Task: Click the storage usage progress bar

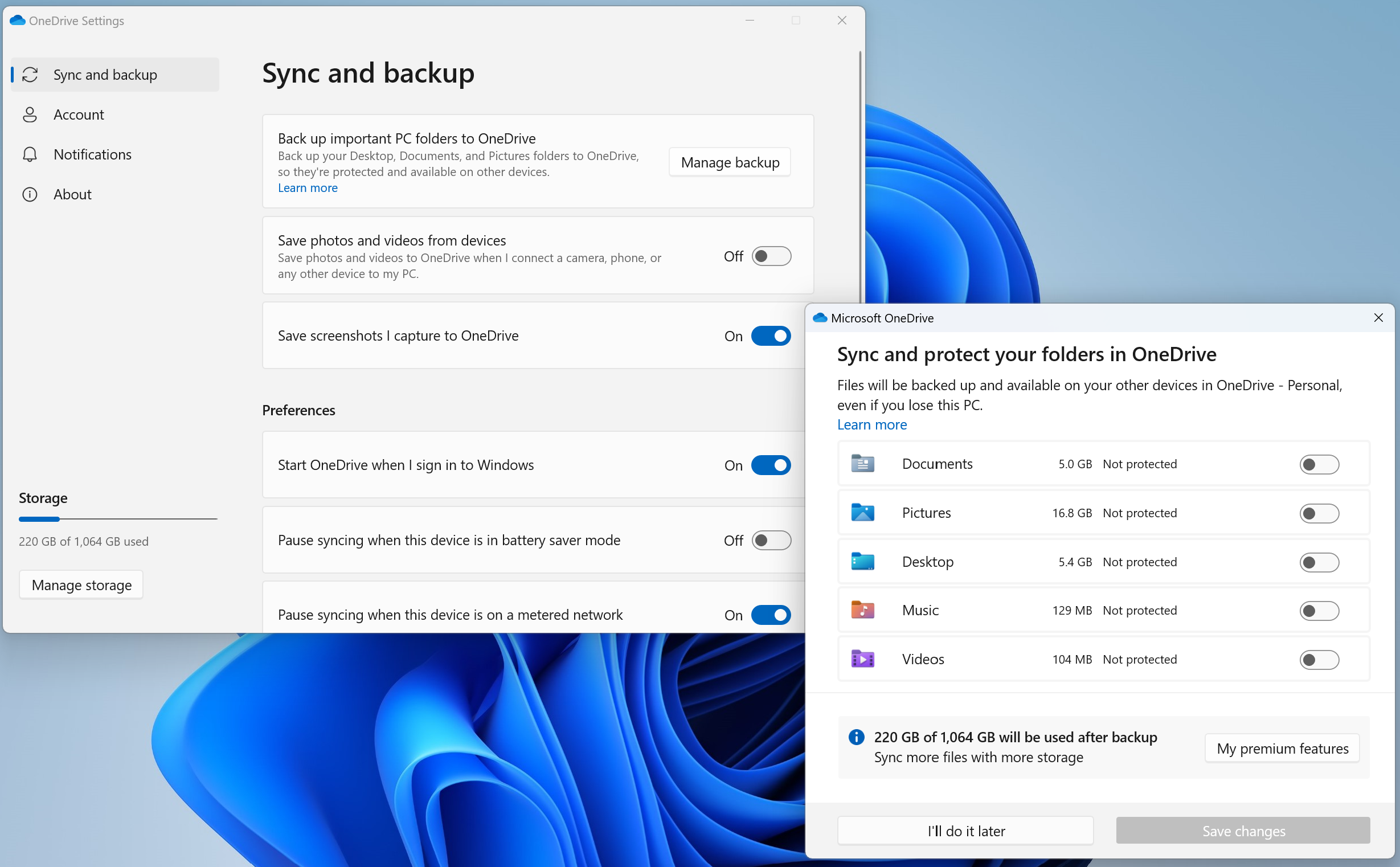Action: 118,519
